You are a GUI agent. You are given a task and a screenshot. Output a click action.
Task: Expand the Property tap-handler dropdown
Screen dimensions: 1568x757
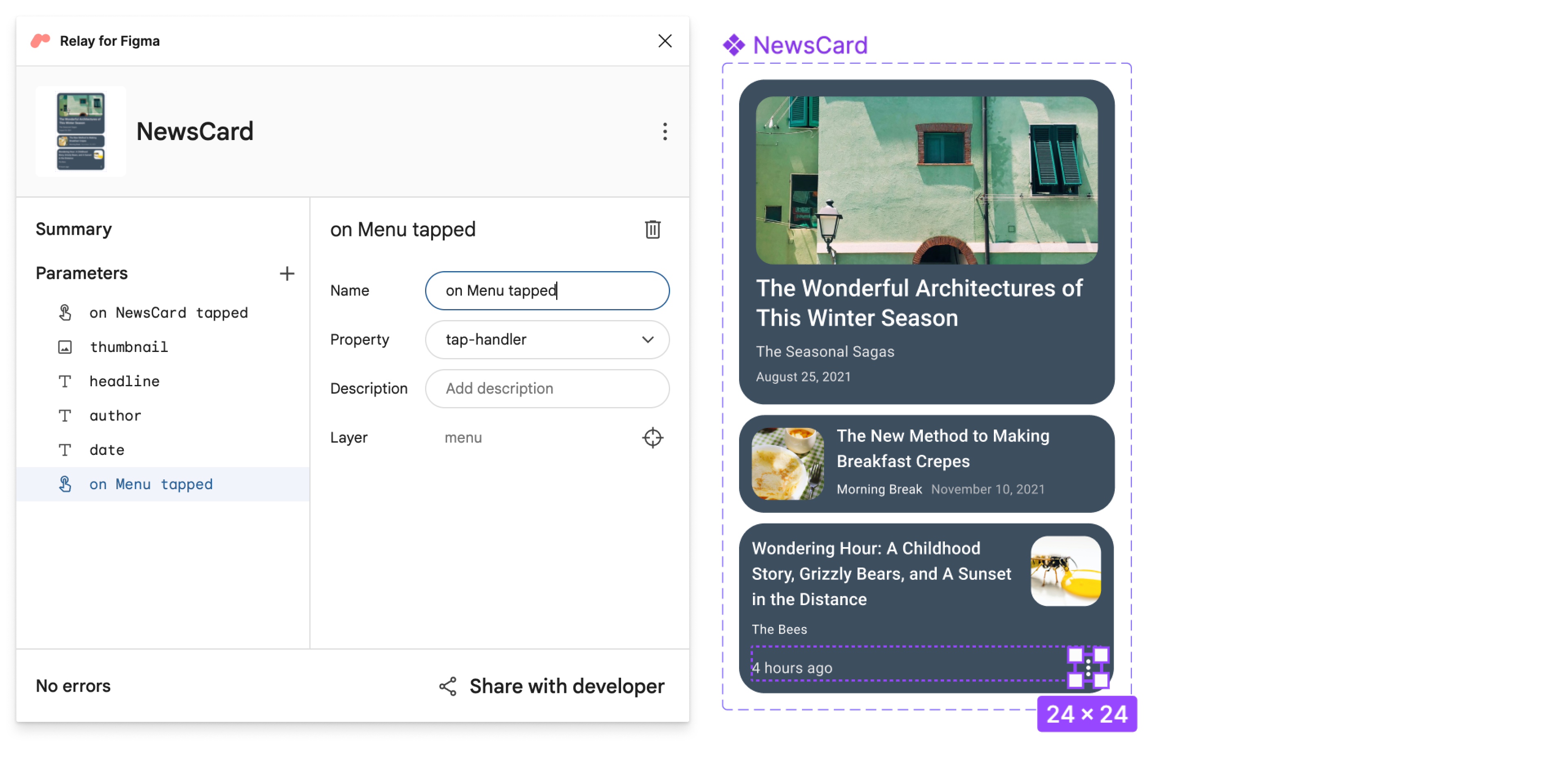[649, 339]
